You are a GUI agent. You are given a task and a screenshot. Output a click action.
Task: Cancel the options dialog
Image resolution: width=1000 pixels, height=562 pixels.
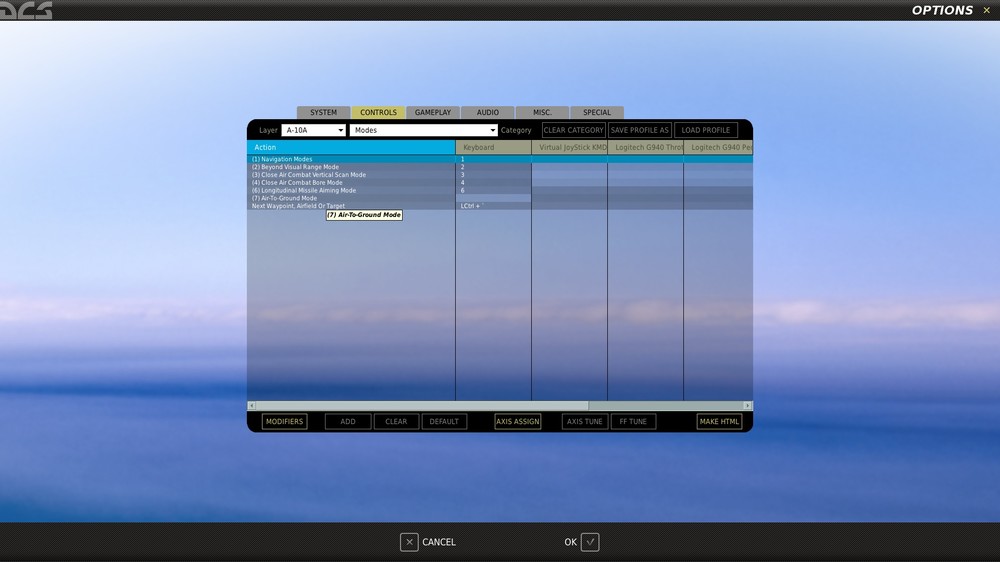(x=428, y=542)
